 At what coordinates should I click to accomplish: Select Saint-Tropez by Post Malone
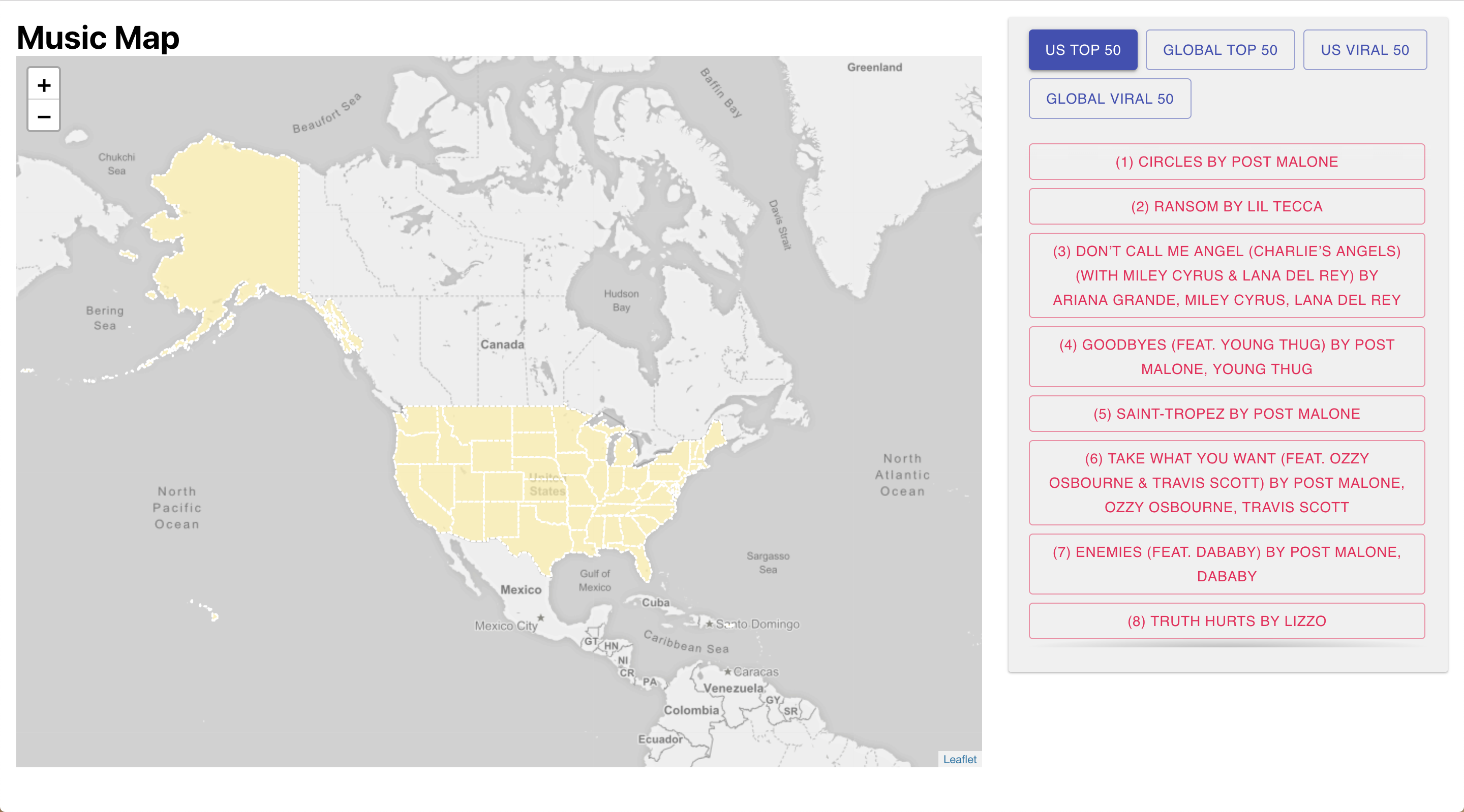1227,414
